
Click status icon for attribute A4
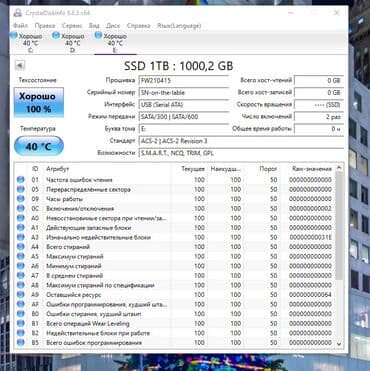(21, 247)
